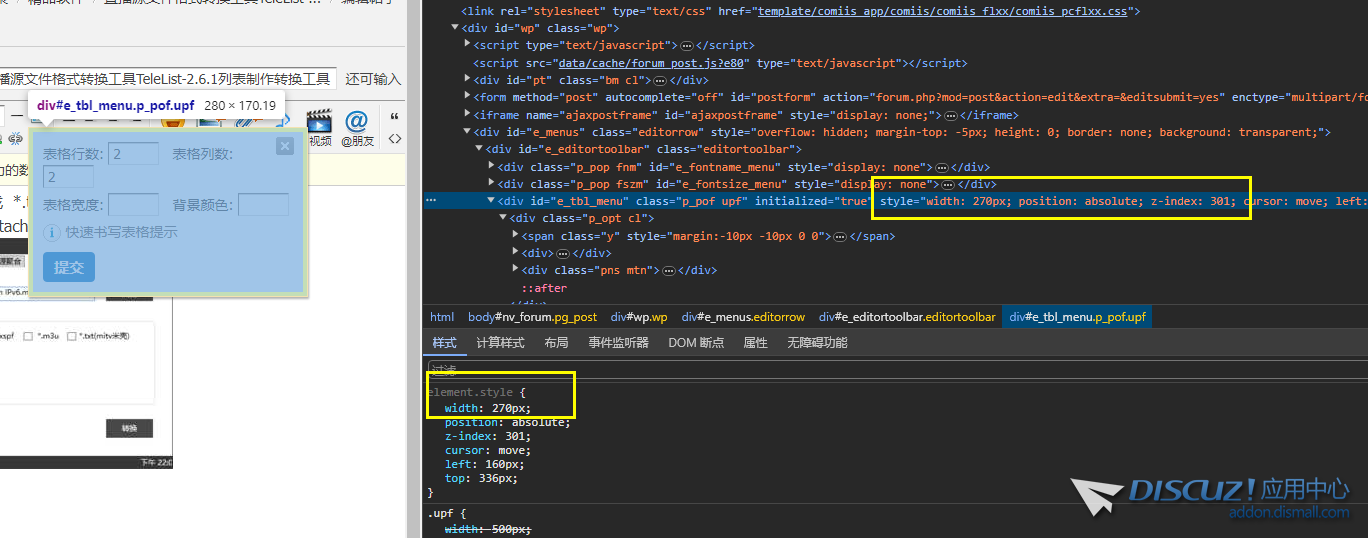Select div#e_editortoolbar.editortoolbar in breadcrumb
Image resolution: width=1368 pixels, height=538 pixels.
pos(907,317)
